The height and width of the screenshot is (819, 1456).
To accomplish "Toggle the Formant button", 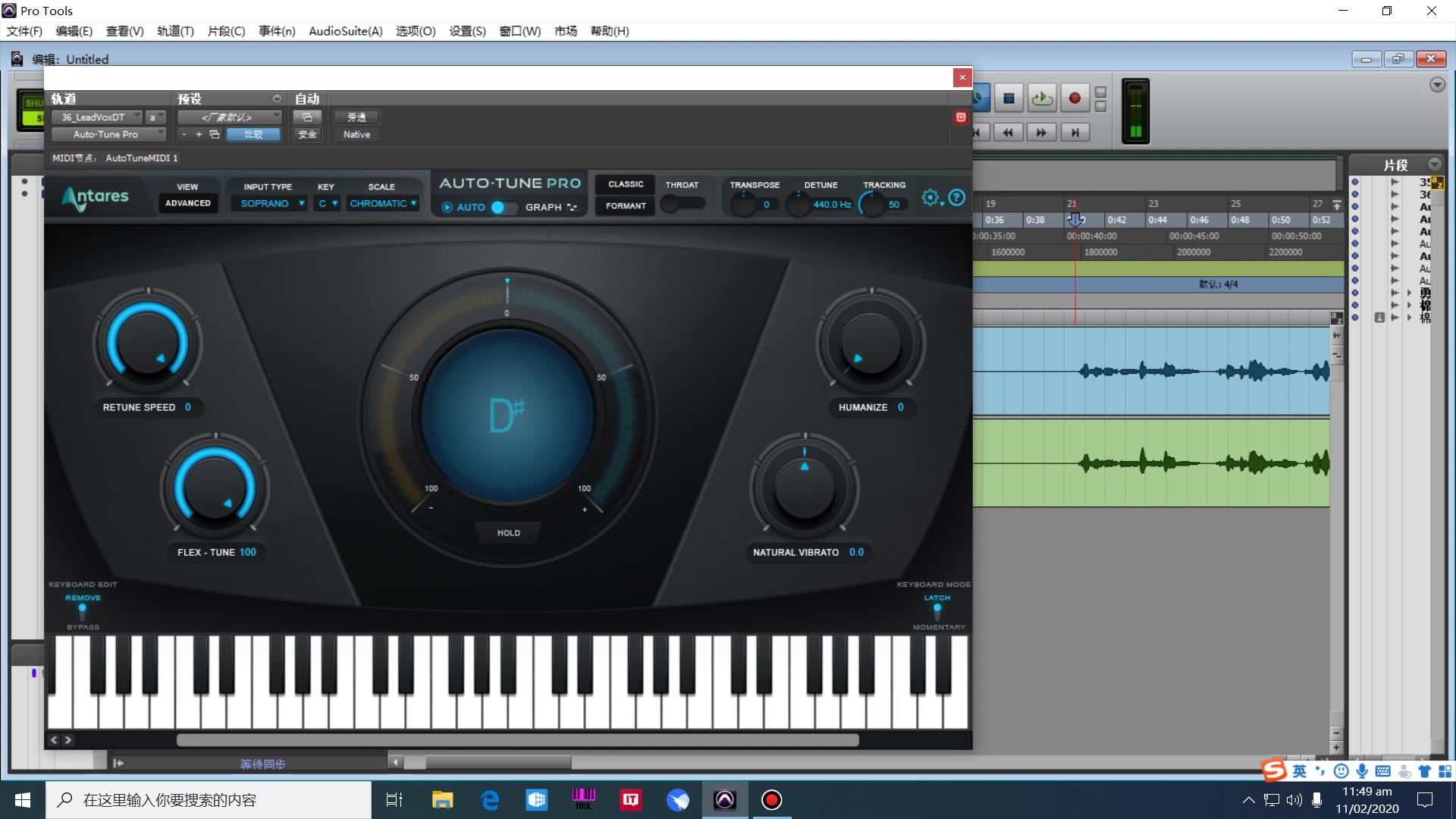I will (626, 206).
